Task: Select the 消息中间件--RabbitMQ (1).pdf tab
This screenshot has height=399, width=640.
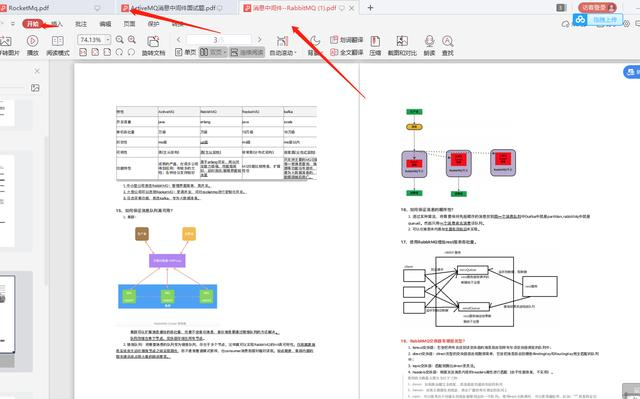Action: 299,8
